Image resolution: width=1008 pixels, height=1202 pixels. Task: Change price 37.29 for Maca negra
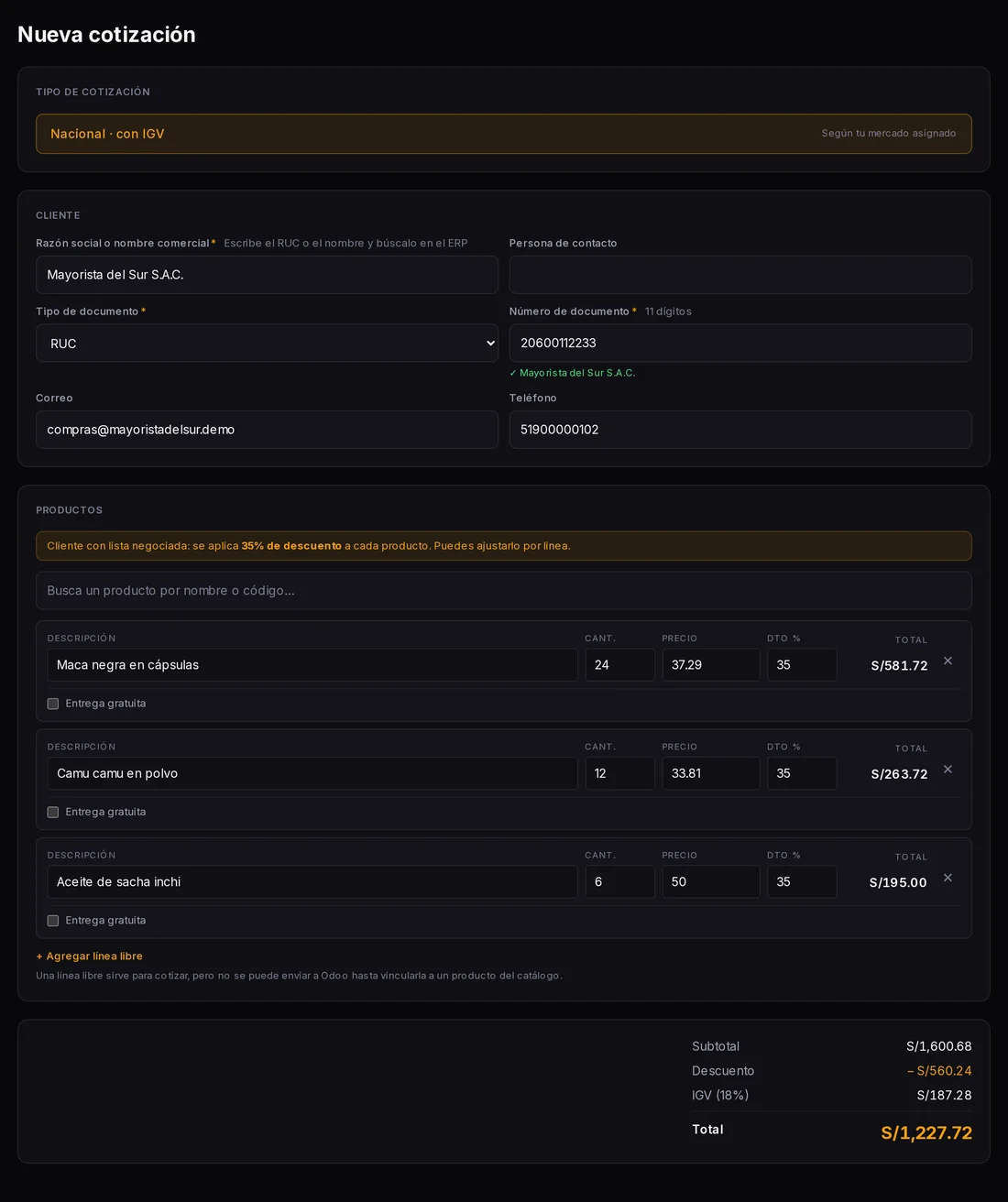(711, 665)
